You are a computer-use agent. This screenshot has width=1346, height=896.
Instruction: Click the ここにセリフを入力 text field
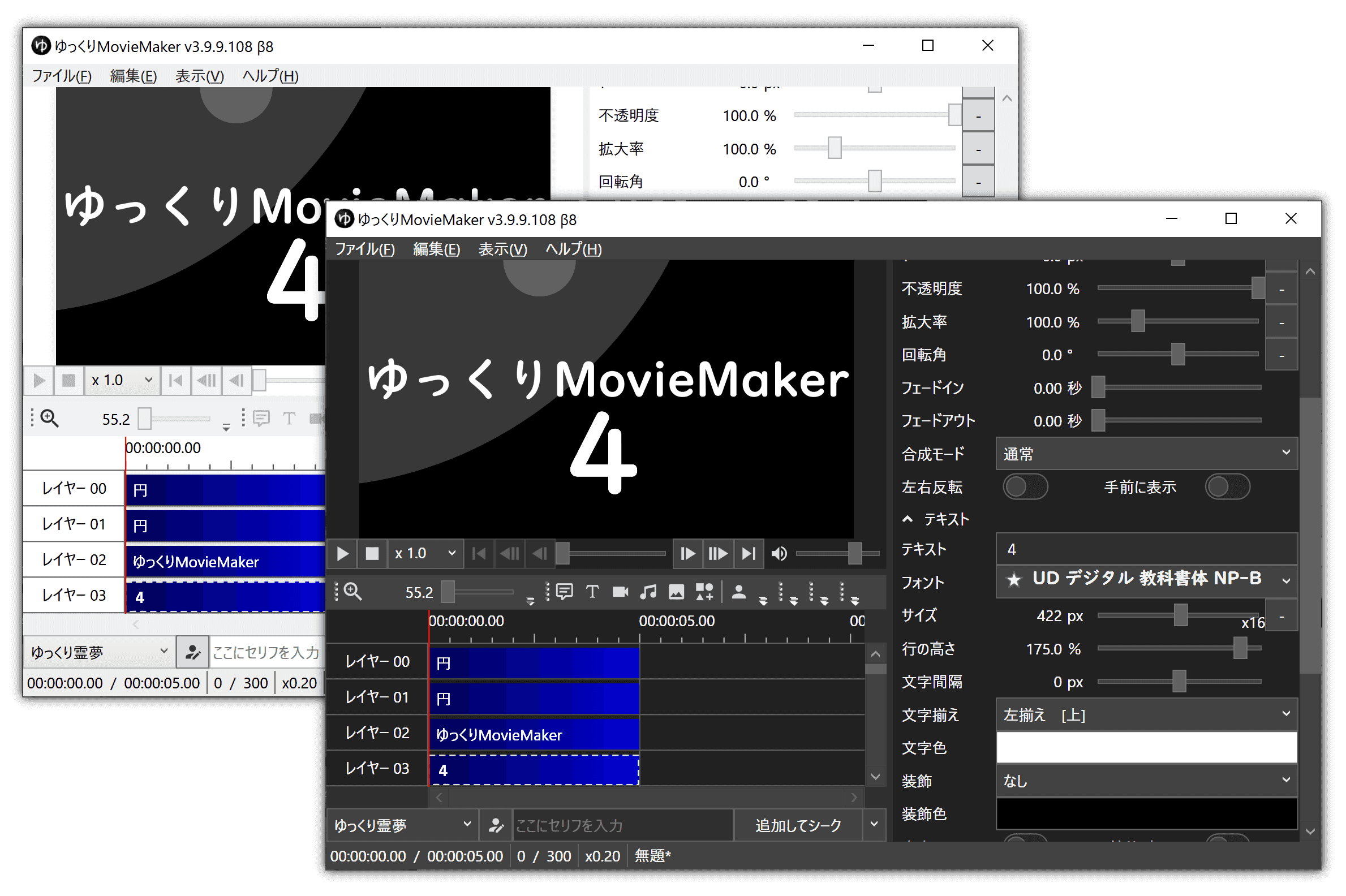622,825
